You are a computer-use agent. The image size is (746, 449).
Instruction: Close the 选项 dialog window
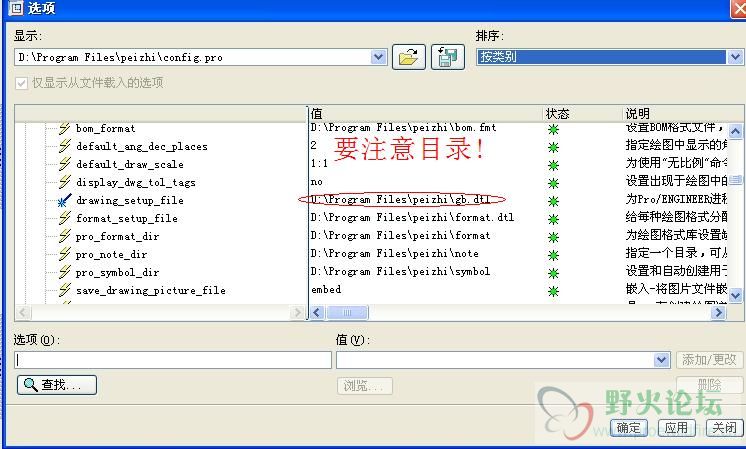point(738,9)
